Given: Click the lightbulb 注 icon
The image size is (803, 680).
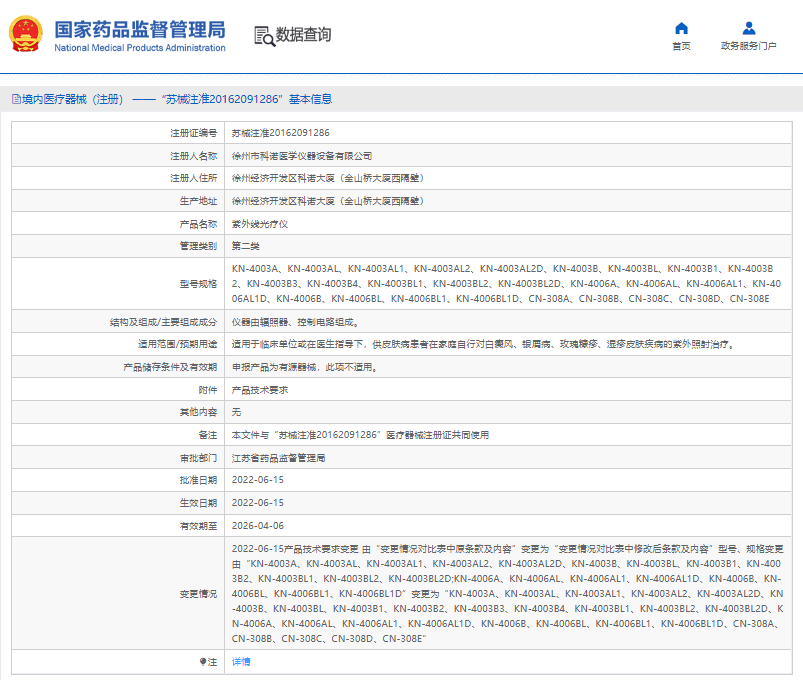Looking at the screenshot, I should click(x=203, y=662).
